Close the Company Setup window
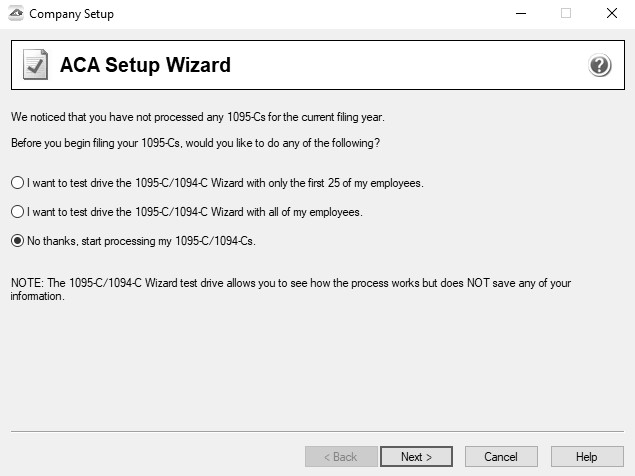Image resolution: width=635 pixels, height=476 pixels. [612, 13]
